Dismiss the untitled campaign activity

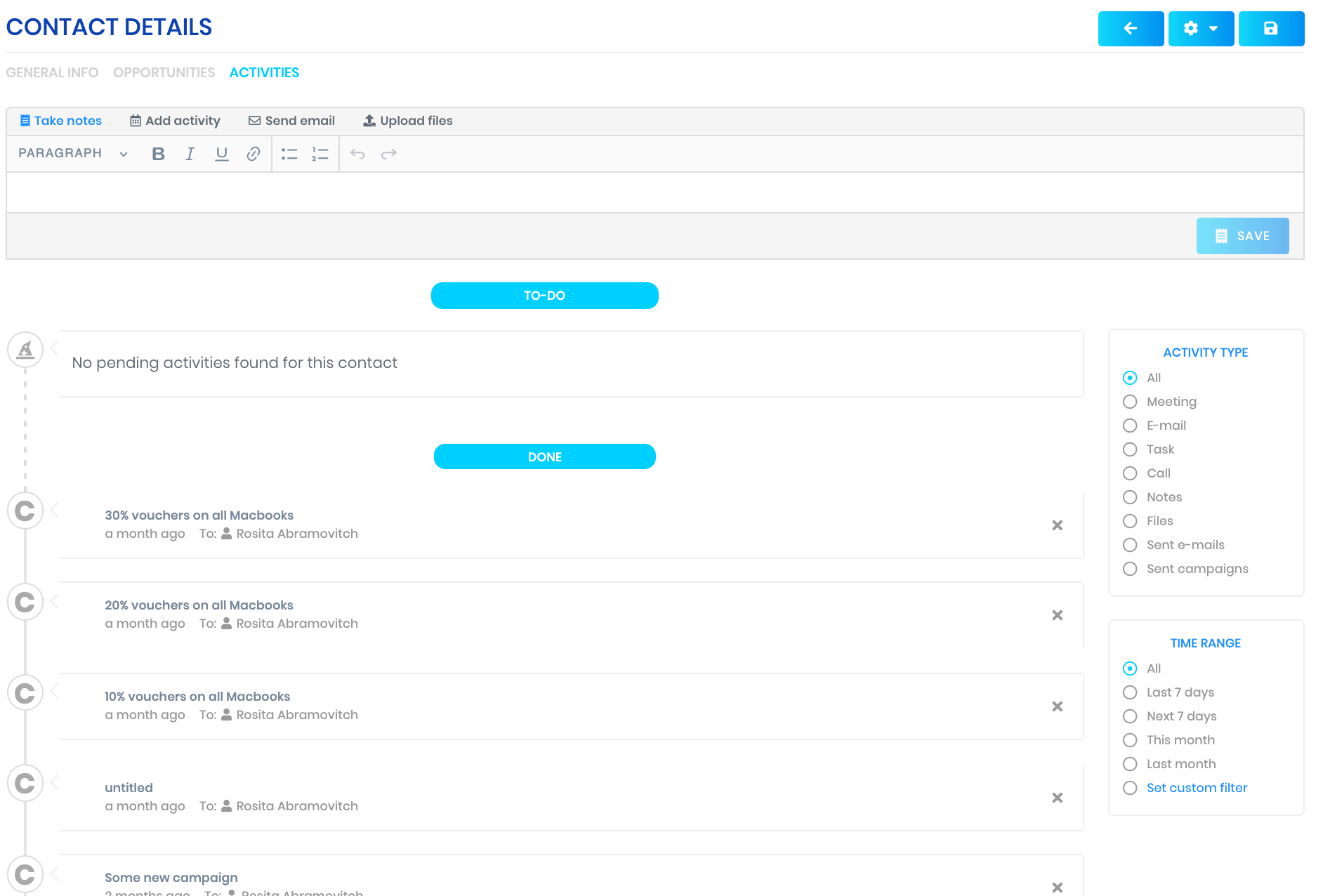pyautogui.click(x=1057, y=798)
